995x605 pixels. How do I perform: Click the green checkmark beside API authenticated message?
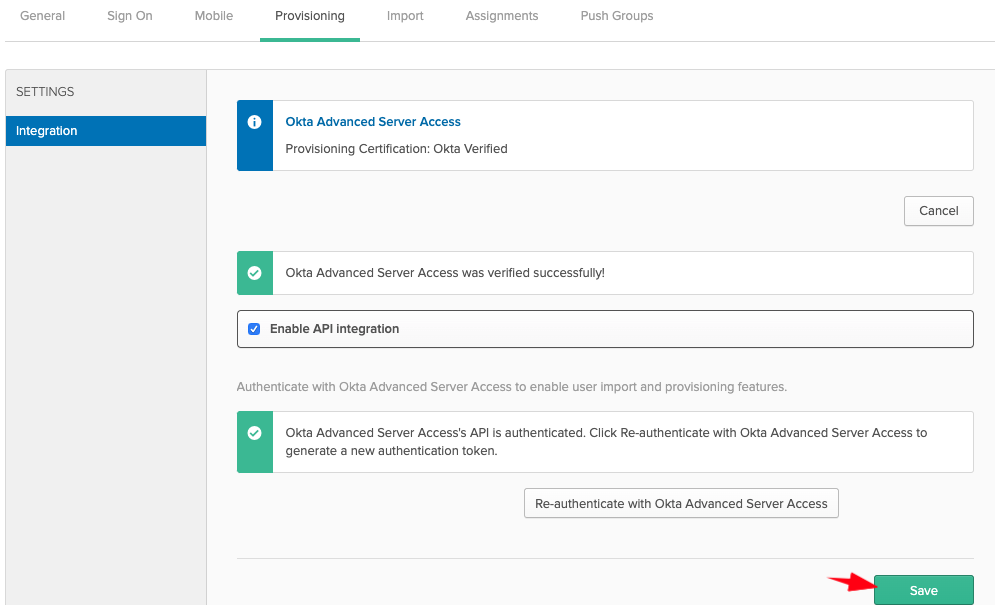pos(254,433)
